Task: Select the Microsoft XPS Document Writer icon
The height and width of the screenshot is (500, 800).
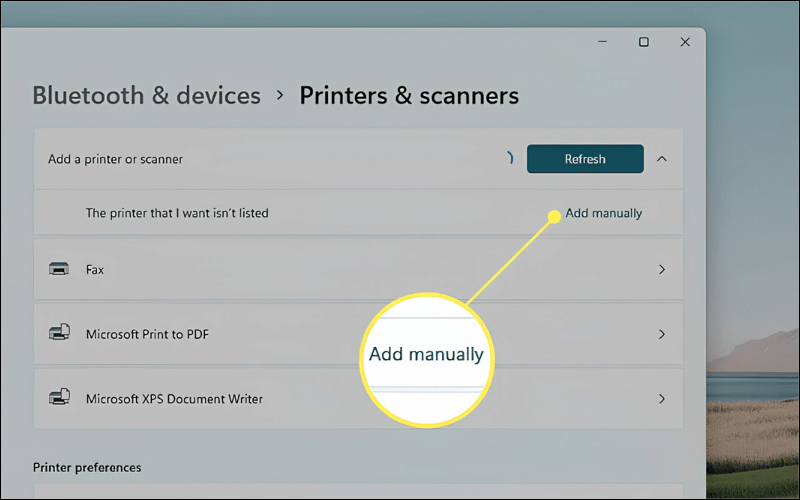Action: coord(59,397)
